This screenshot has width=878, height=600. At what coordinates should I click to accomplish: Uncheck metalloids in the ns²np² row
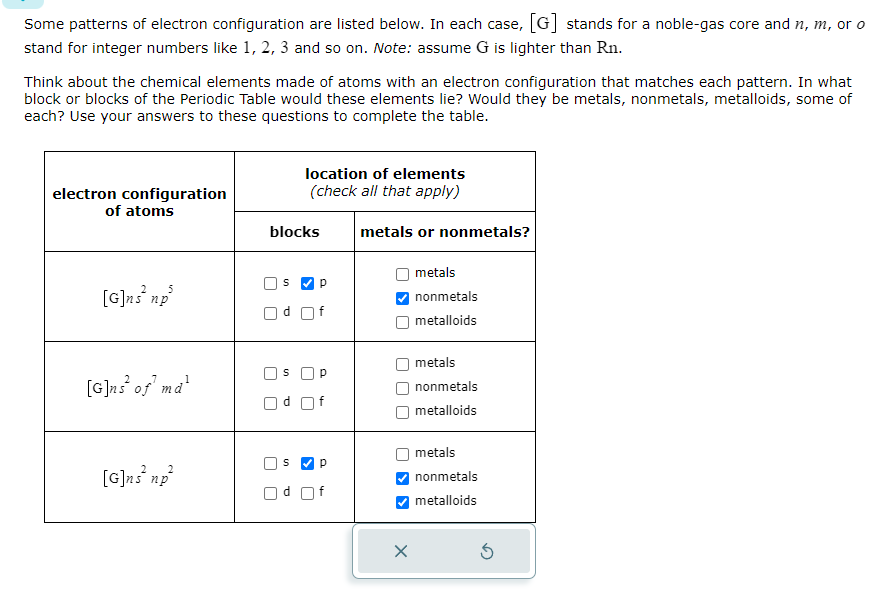click(401, 501)
